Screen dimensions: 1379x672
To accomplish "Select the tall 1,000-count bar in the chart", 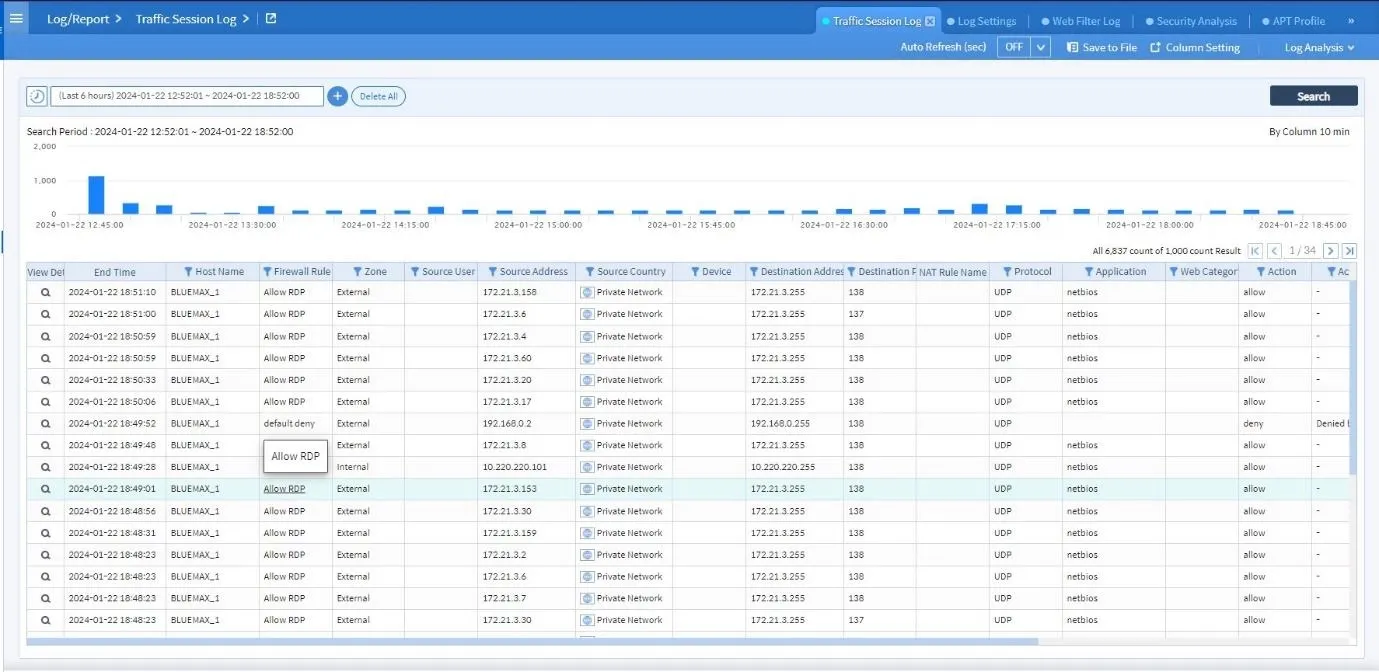I will tap(94, 193).
